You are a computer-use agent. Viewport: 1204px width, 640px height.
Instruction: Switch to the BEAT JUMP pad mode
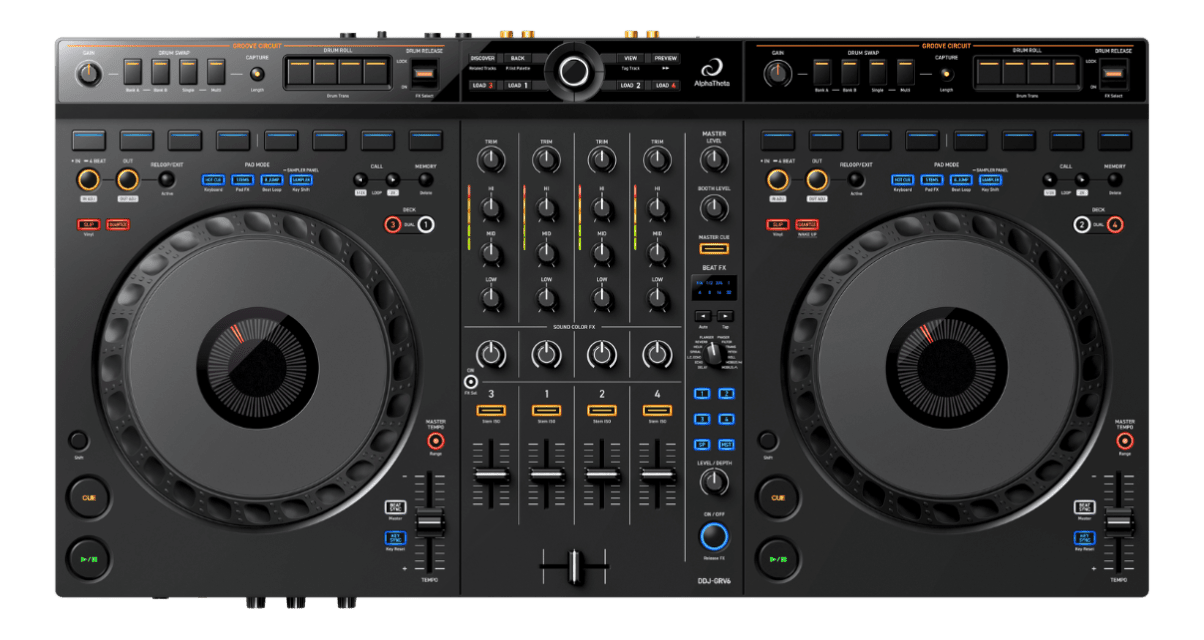pyautogui.click(x=271, y=179)
